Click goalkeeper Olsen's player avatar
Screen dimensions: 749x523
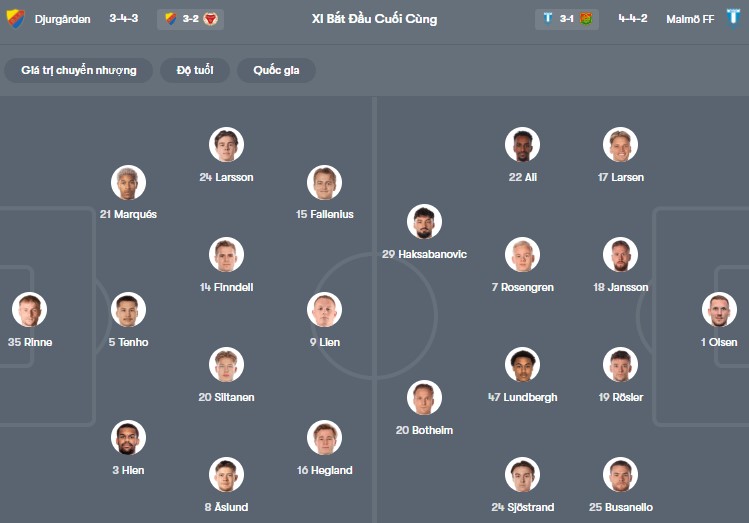point(718,310)
